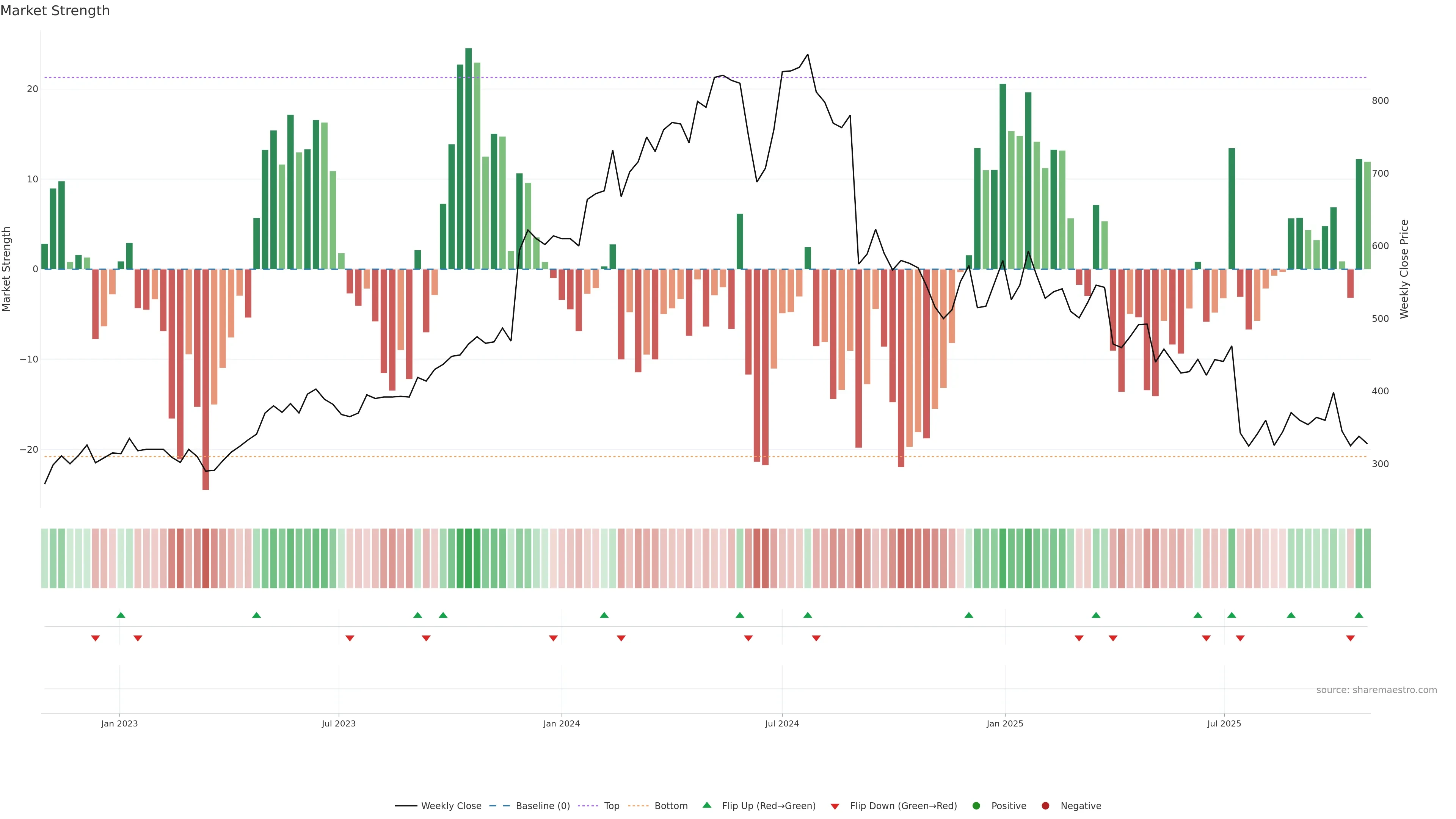This screenshot has height=819, width=1456.
Task: Toggle the Top dotted line legend entry
Action: point(611,806)
